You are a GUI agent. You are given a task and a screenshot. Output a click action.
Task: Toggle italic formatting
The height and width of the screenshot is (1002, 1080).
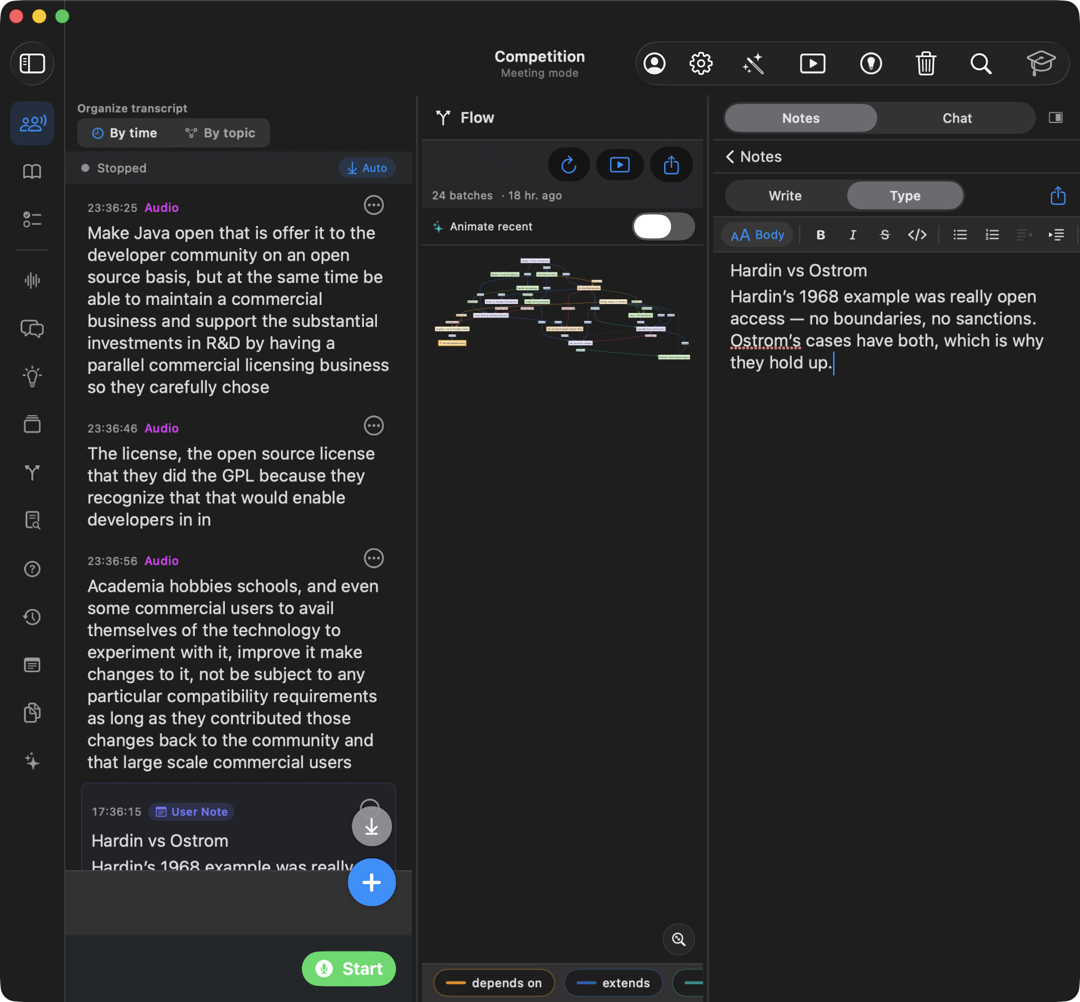853,235
